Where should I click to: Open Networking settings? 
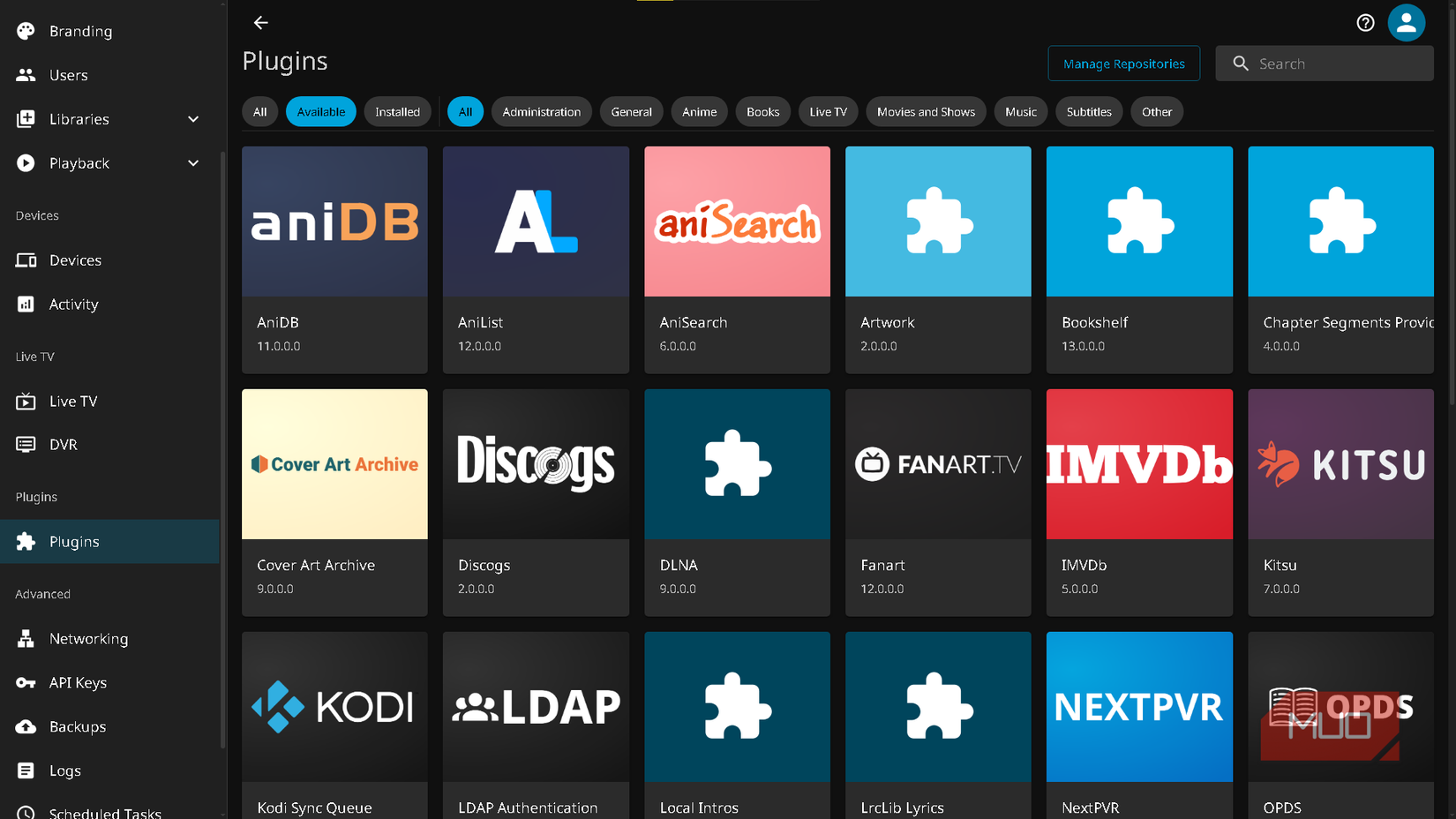coord(109,639)
